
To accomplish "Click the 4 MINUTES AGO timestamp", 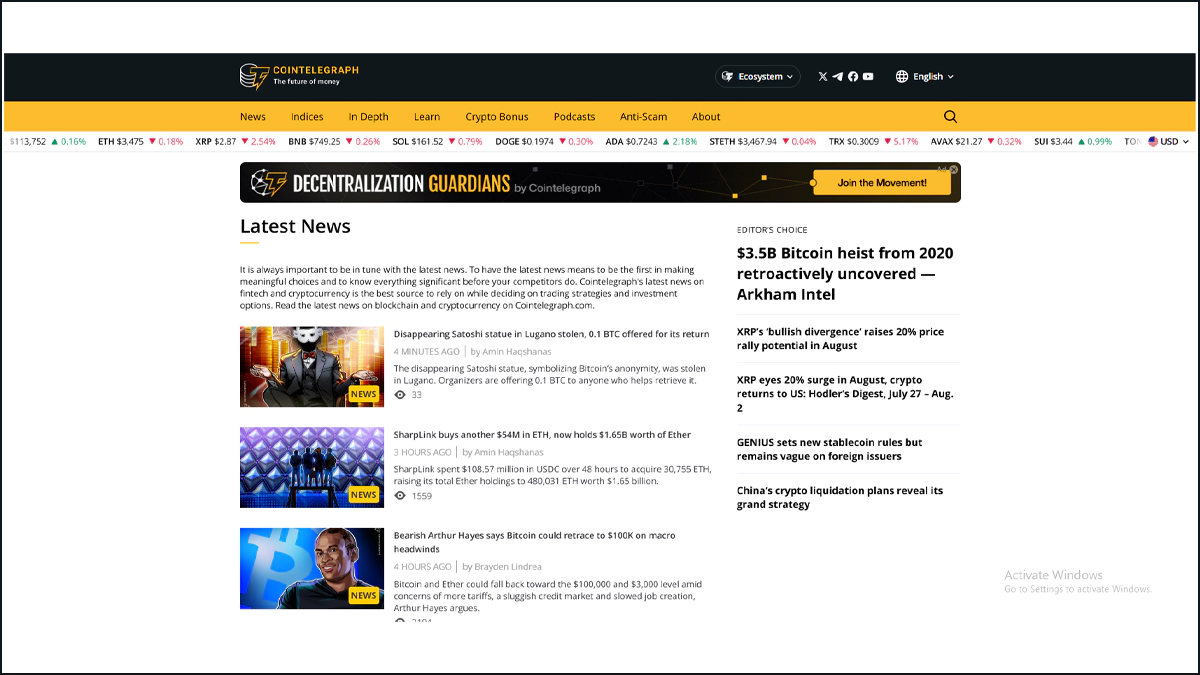I will click(427, 352).
